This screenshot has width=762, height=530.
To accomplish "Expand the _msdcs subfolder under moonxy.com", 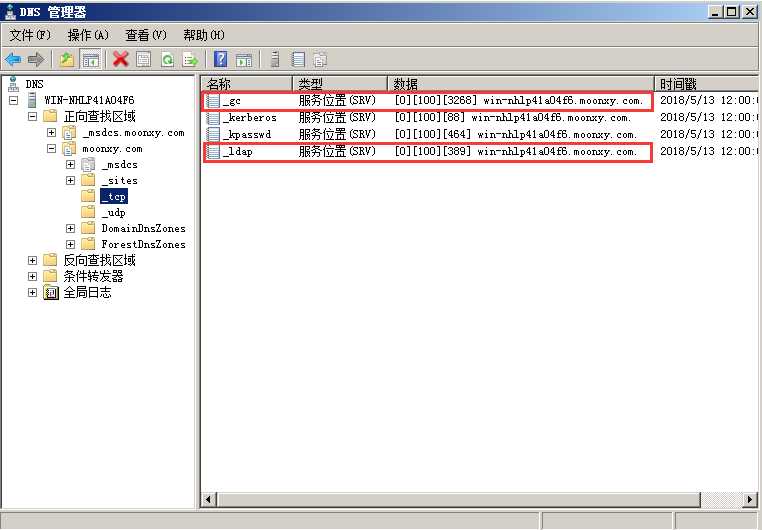I will coord(70,165).
